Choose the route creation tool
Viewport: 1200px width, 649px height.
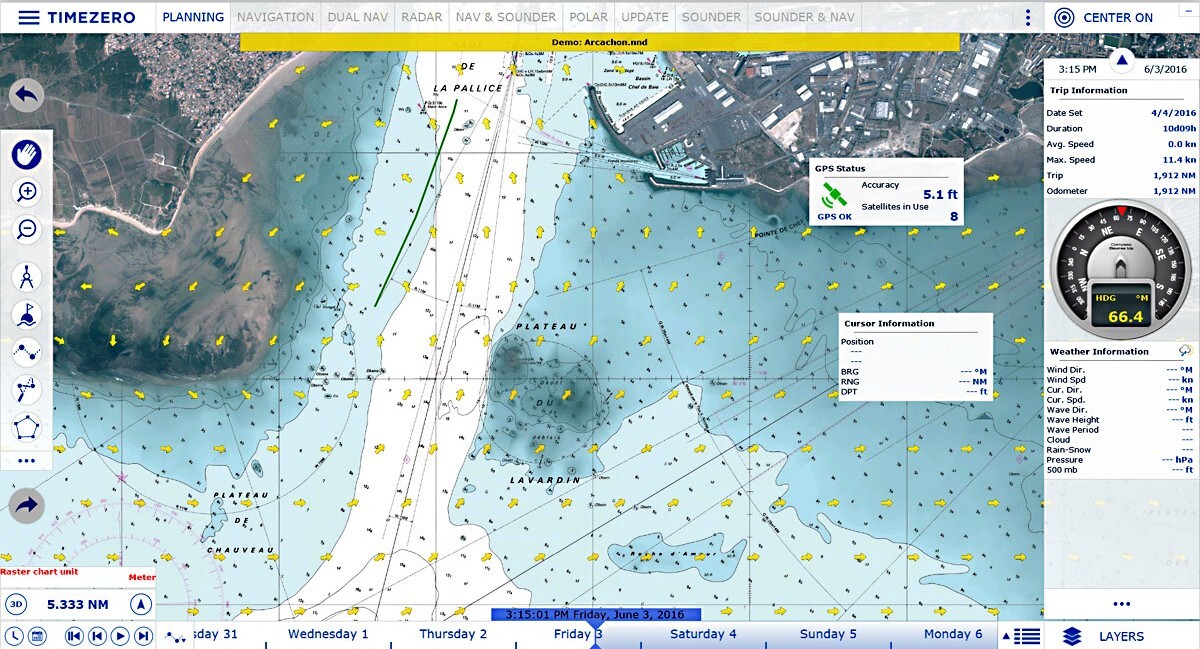(x=27, y=352)
